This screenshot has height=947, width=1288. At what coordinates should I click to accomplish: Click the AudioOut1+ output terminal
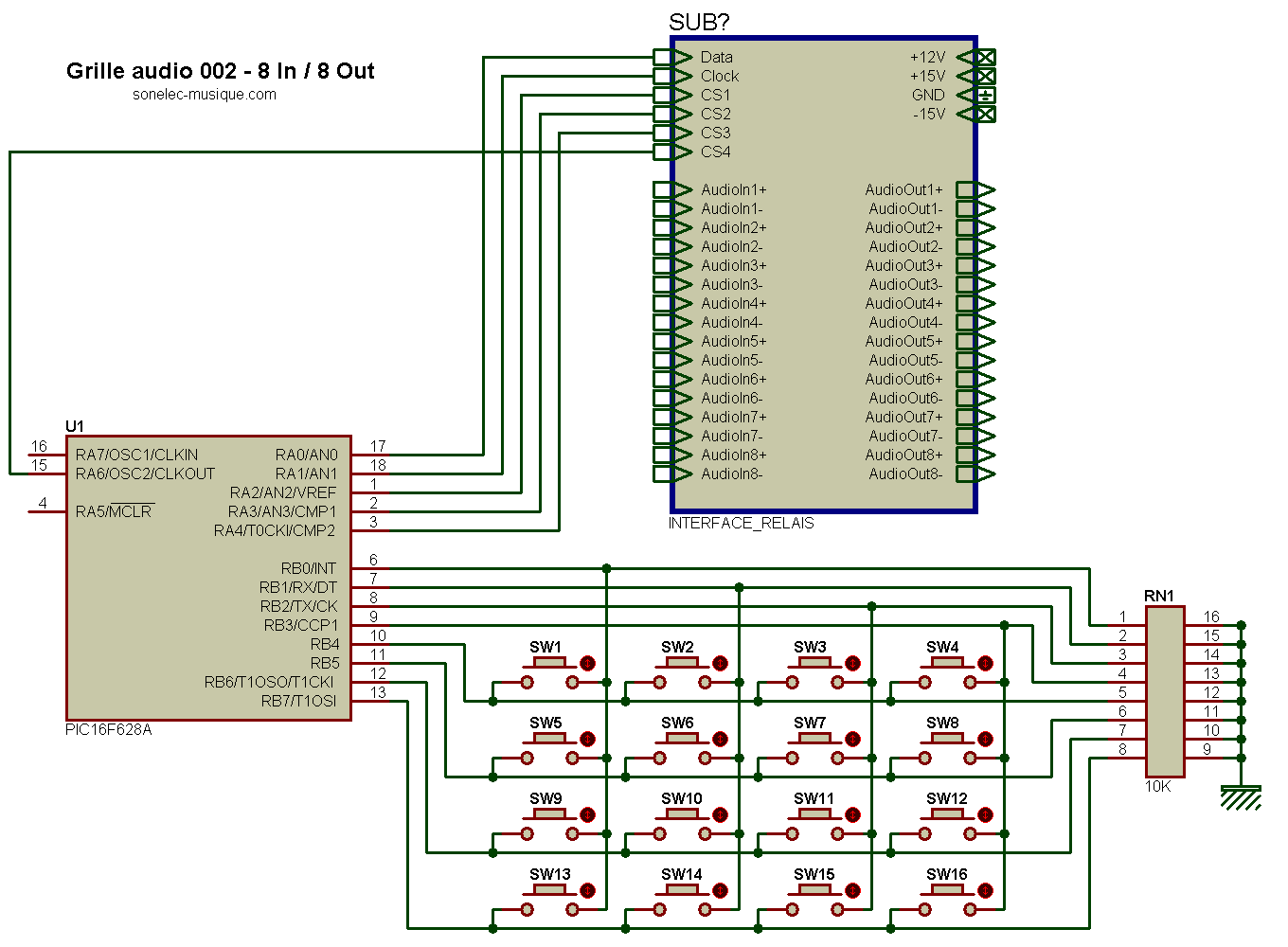(976, 189)
